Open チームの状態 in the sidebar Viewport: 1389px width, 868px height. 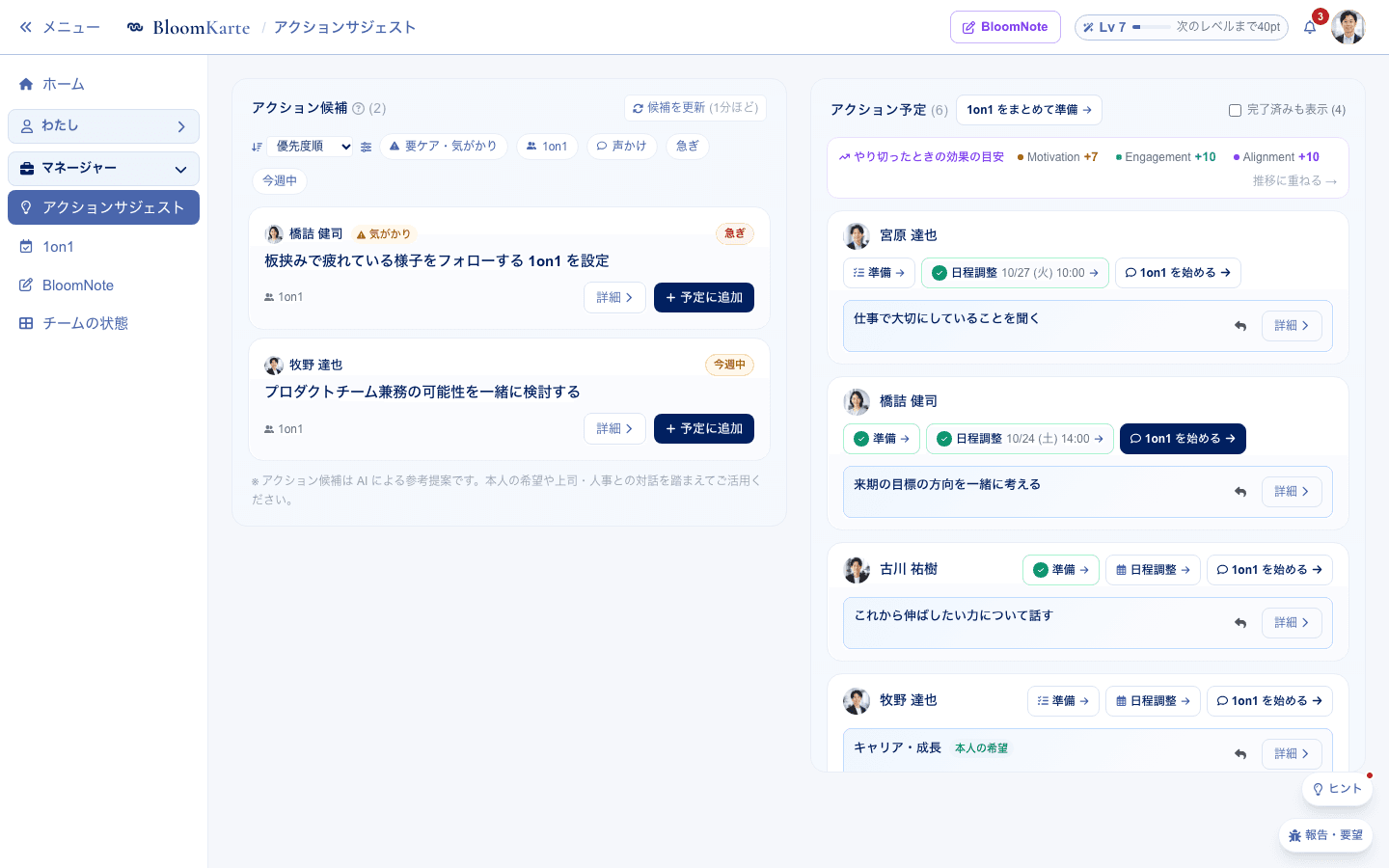click(103, 323)
